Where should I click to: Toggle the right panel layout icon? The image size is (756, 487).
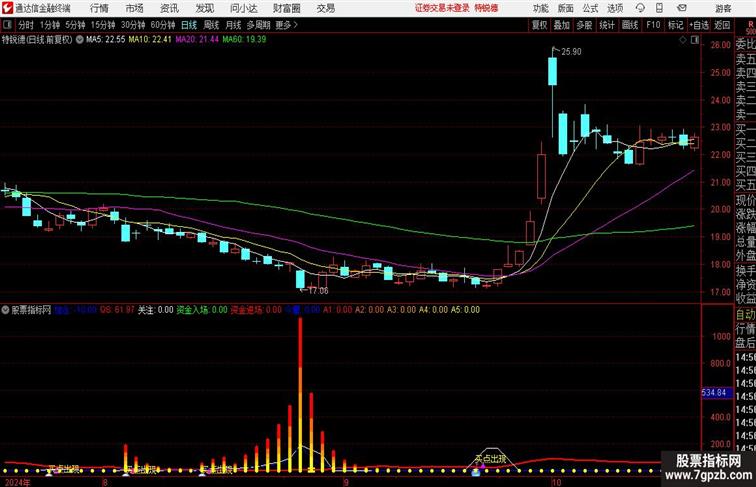[x=695, y=40]
